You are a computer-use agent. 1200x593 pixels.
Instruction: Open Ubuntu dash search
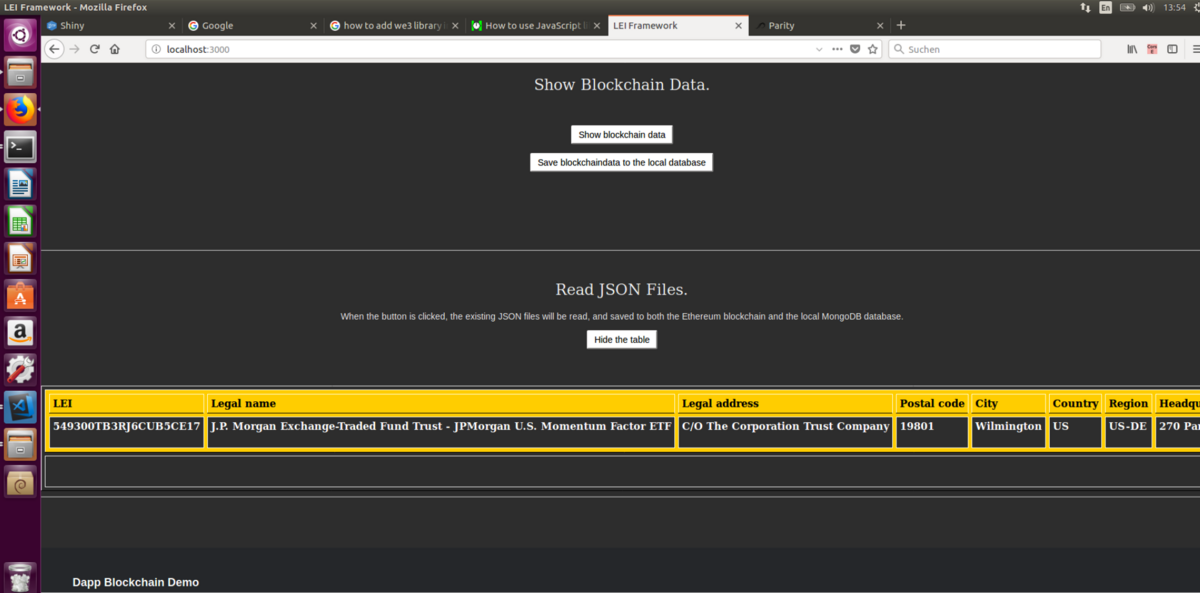(x=20, y=35)
